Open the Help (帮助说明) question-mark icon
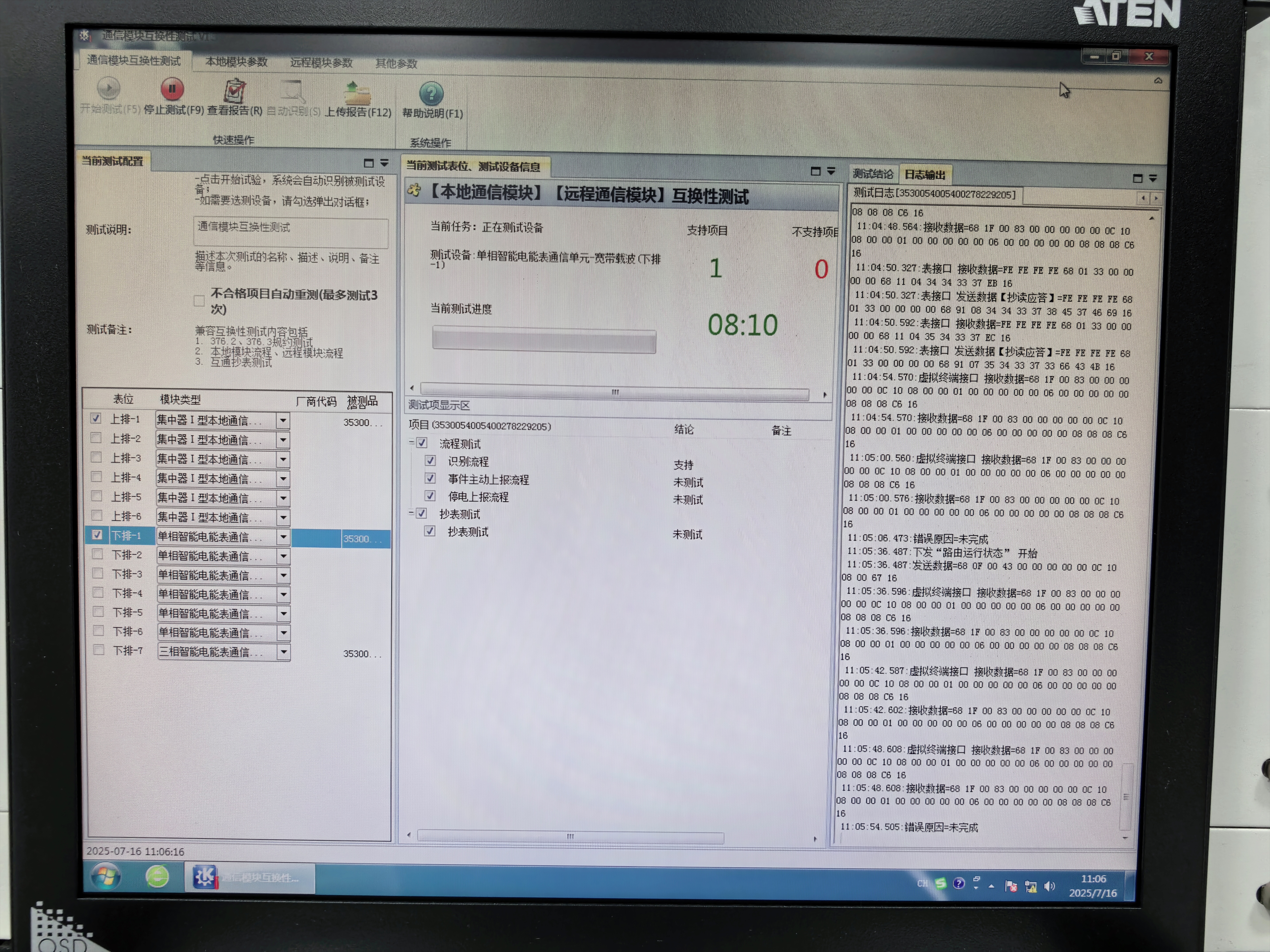The width and height of the screenshot is (1270, 952). 431,93
